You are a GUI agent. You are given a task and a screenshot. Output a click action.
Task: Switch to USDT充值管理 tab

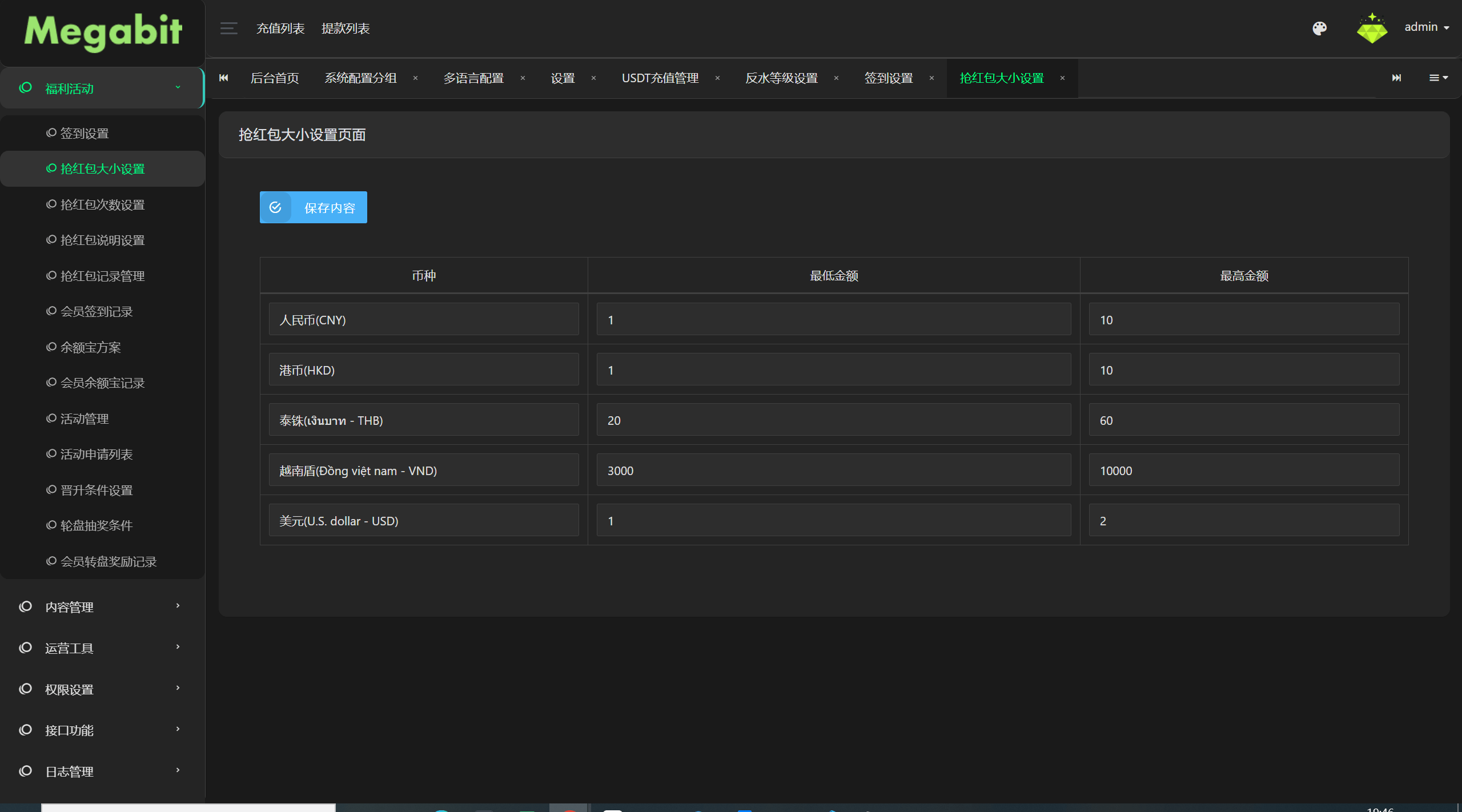coord(660,78)
